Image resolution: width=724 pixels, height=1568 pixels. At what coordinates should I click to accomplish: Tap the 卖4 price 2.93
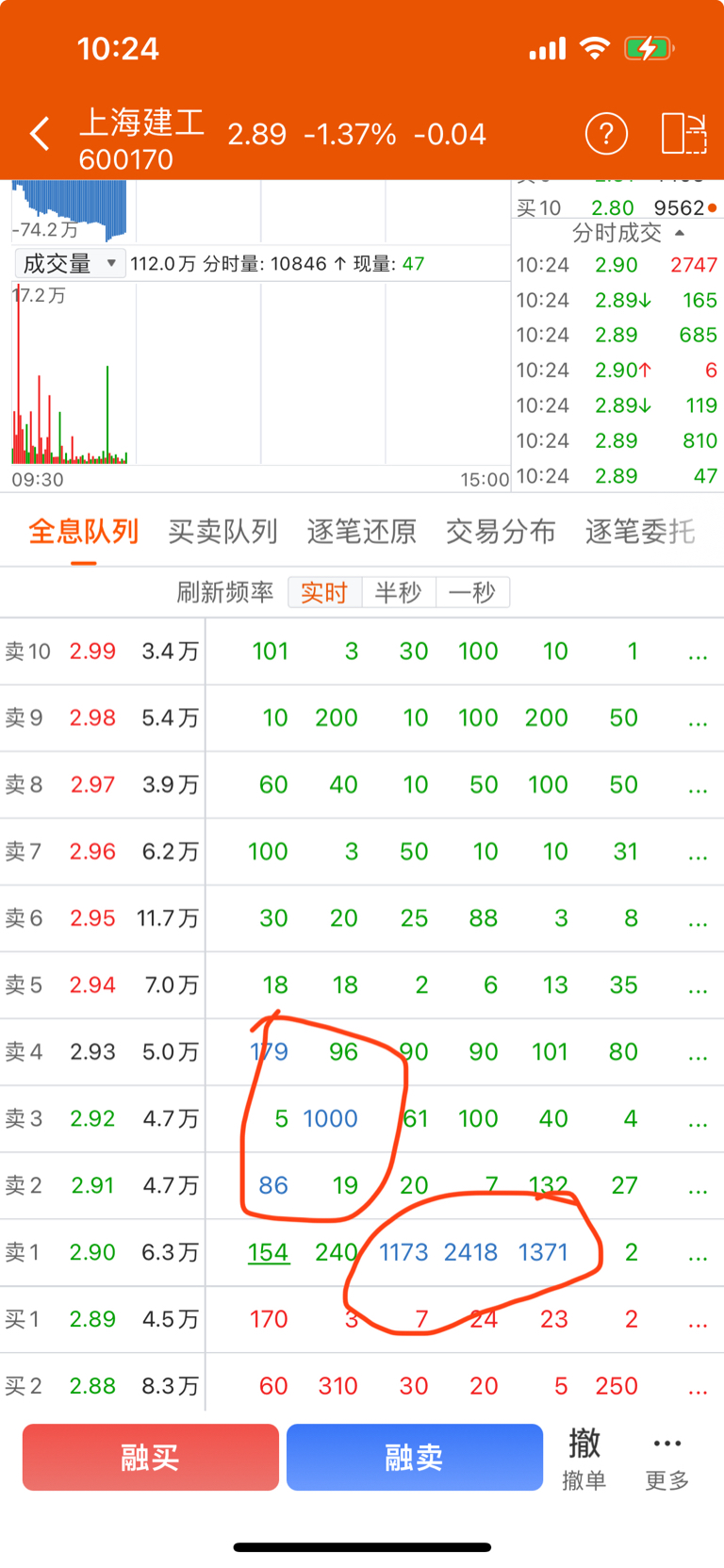click(92, 1051)
